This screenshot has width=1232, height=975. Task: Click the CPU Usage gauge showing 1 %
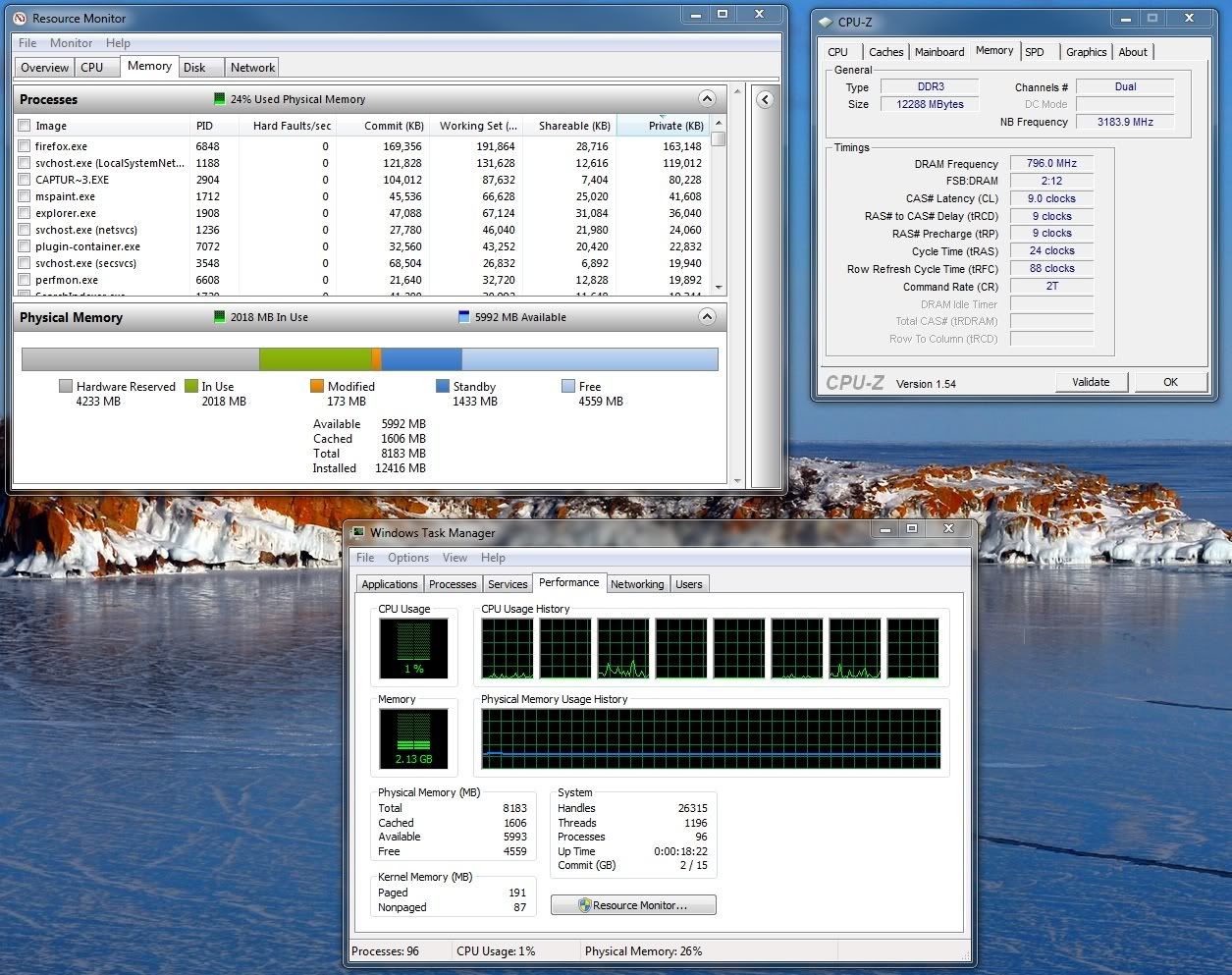pos(413,648)
